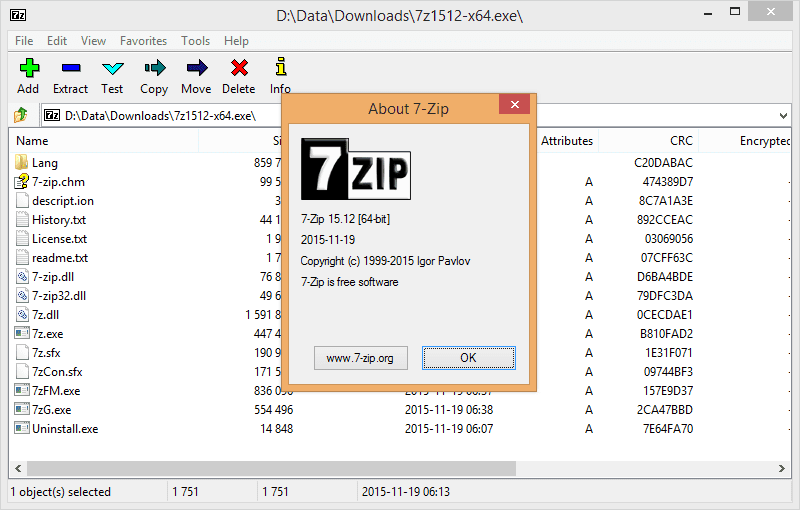Select the 7z.dll file name
Image resolution: width=800 pixels, height=510 pixels.
point(45,315)
